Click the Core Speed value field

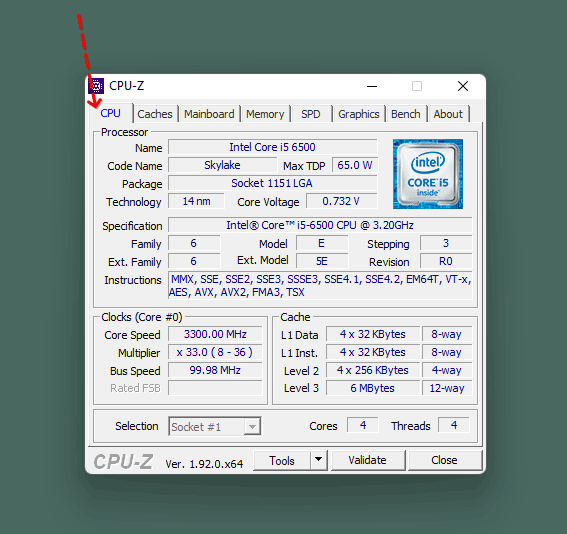coord(215,334)
